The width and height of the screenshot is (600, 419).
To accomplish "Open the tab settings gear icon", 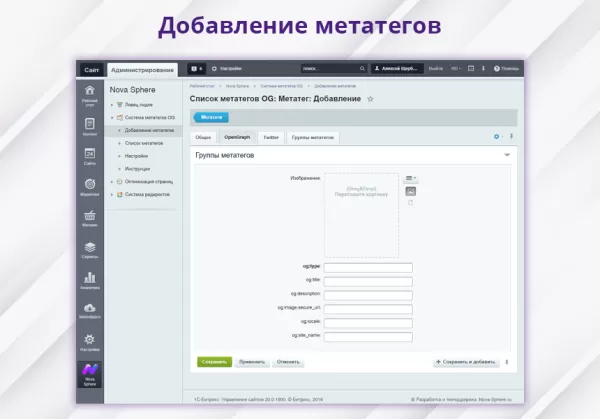I will (496, 137).
